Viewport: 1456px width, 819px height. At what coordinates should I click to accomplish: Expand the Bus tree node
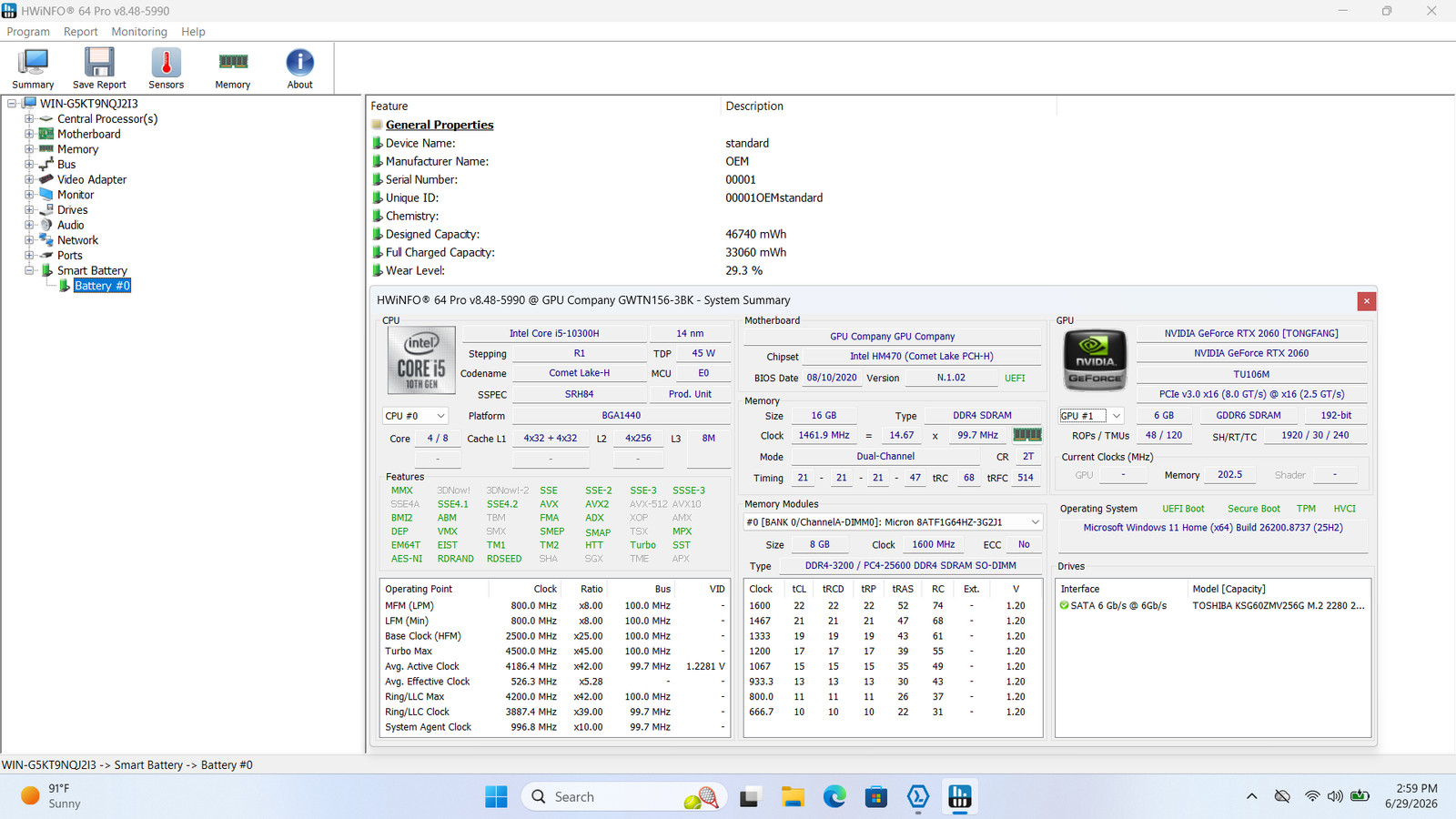coord(29,165)
